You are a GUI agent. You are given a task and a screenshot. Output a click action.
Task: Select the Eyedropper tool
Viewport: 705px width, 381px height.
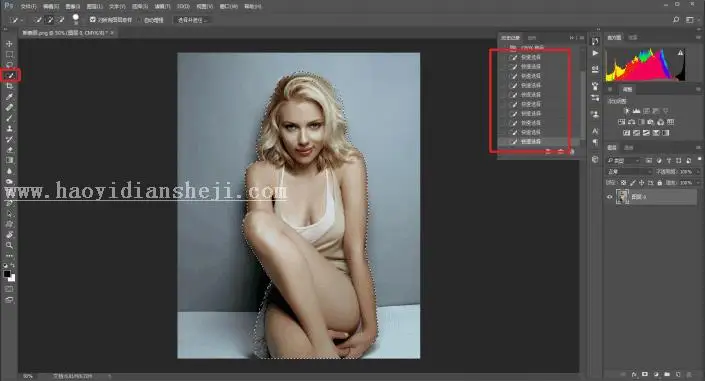click(9, 97)
